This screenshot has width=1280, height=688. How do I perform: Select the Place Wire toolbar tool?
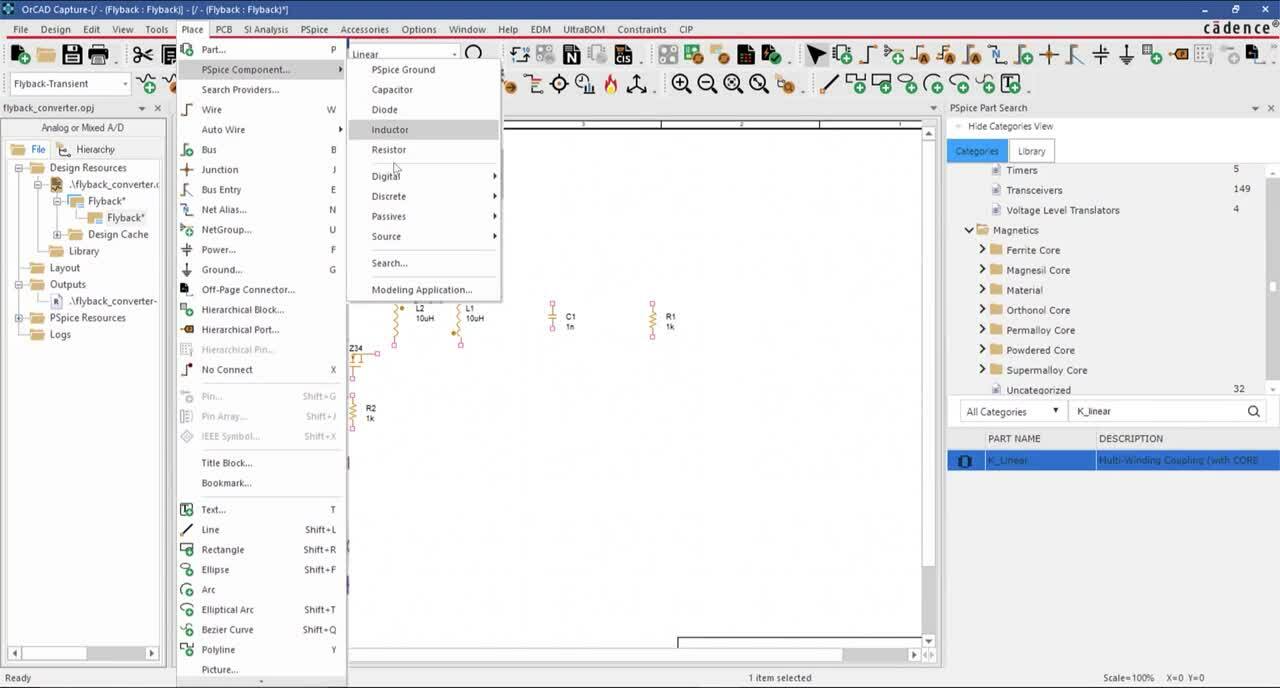pyautogui.click(x=868, y=54)
